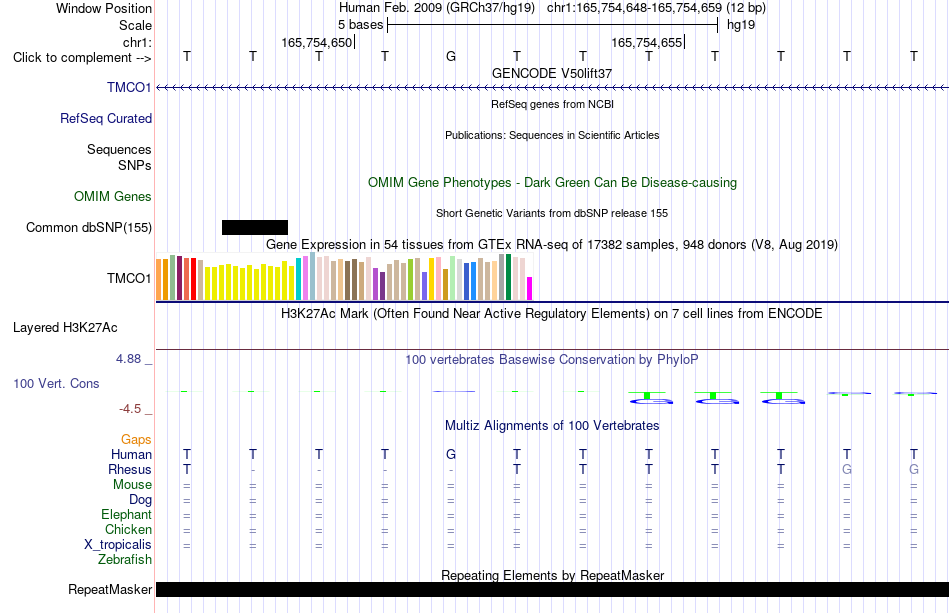Viewport: 950px width, 613px height.
Task: Click the RepeatMasker track label
Action: click(110, 589)
